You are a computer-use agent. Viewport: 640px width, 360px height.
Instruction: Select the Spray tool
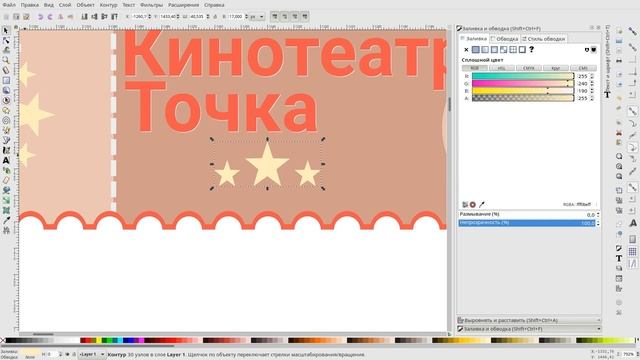(6, 170)
